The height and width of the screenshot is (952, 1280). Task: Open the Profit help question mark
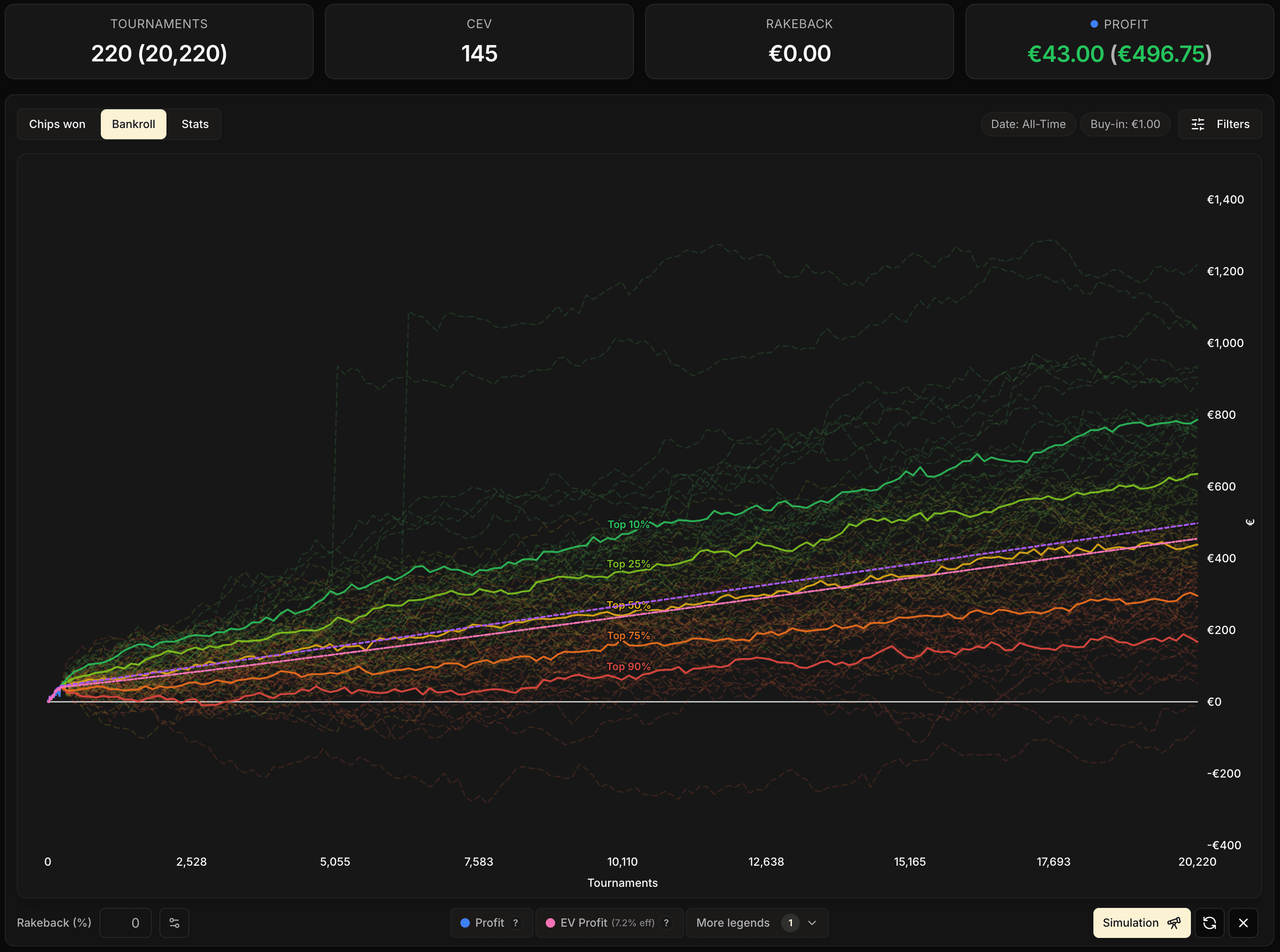516,922
